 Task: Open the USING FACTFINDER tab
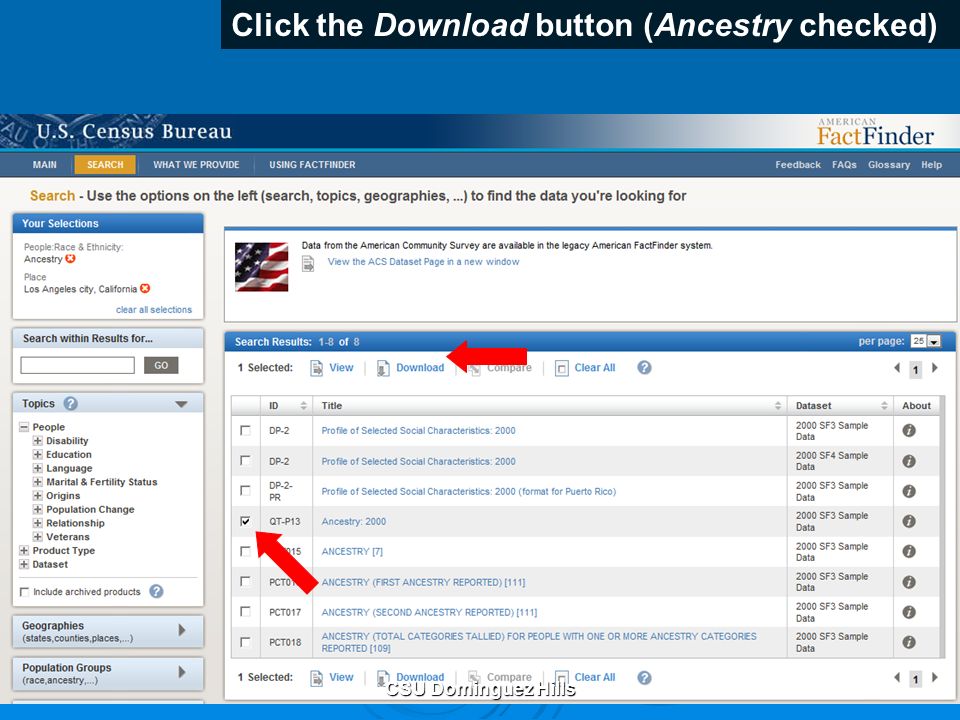pyautogui.click(x=312, y=165)
